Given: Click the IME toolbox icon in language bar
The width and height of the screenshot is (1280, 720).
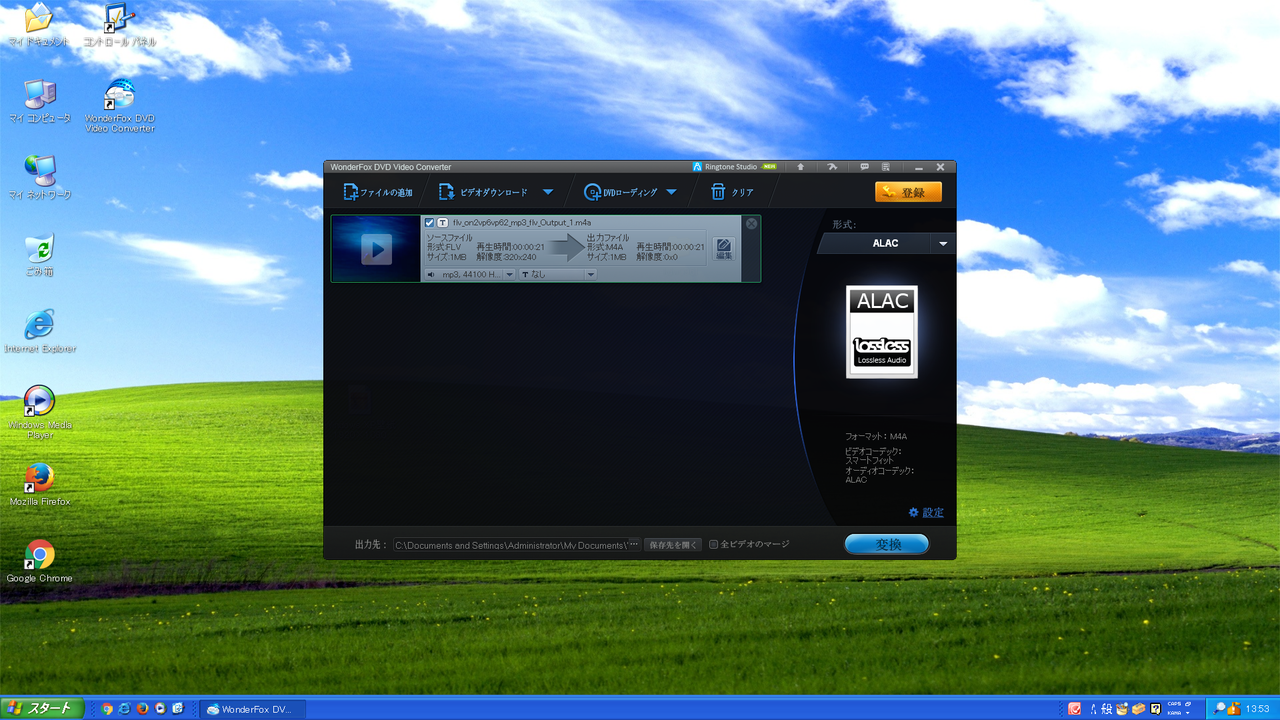Looking at the screenshot, I should (x=1138, y=709).
